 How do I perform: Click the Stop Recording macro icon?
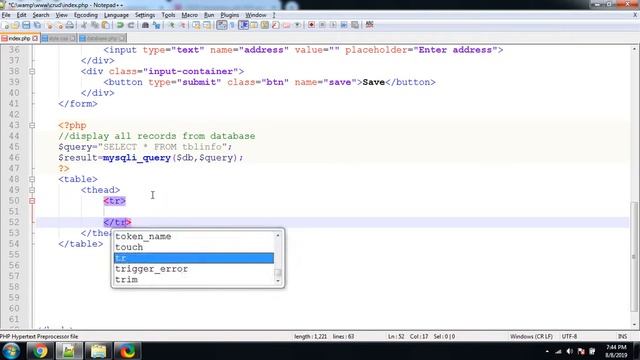(322, 25)
